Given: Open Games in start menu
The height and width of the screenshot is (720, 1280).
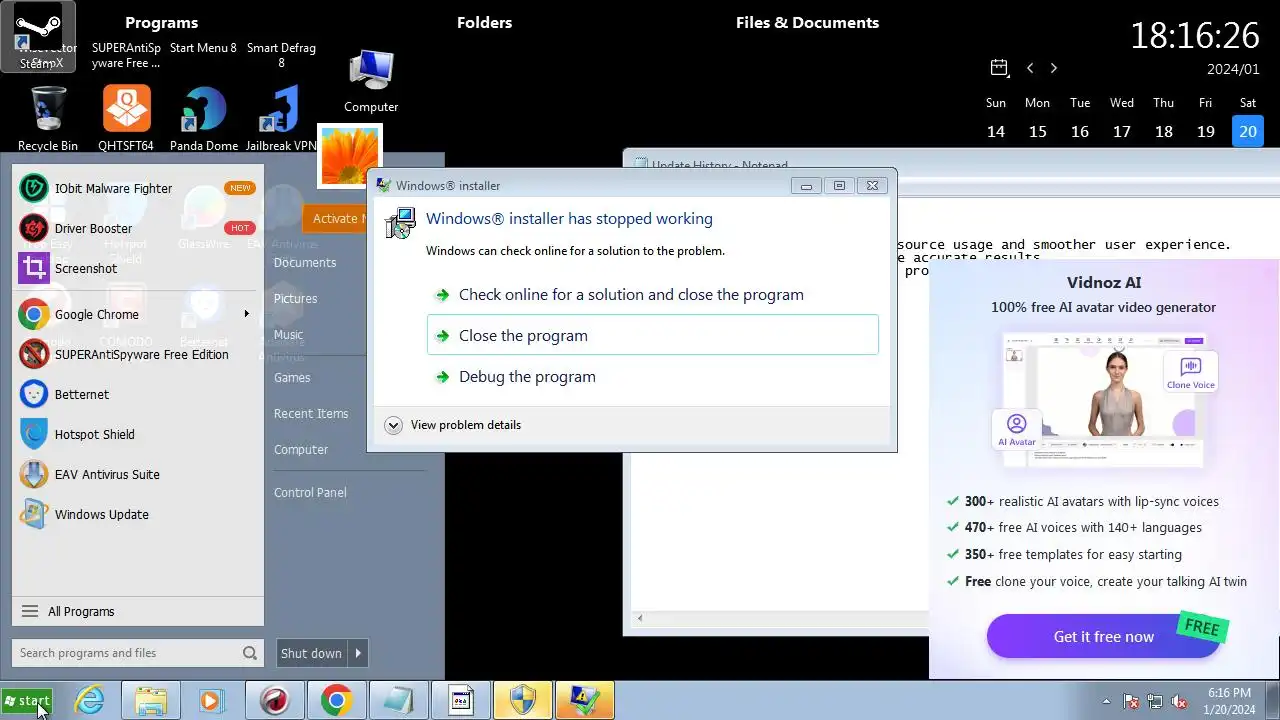Looking at the screenshot, I should coord(292,377).
